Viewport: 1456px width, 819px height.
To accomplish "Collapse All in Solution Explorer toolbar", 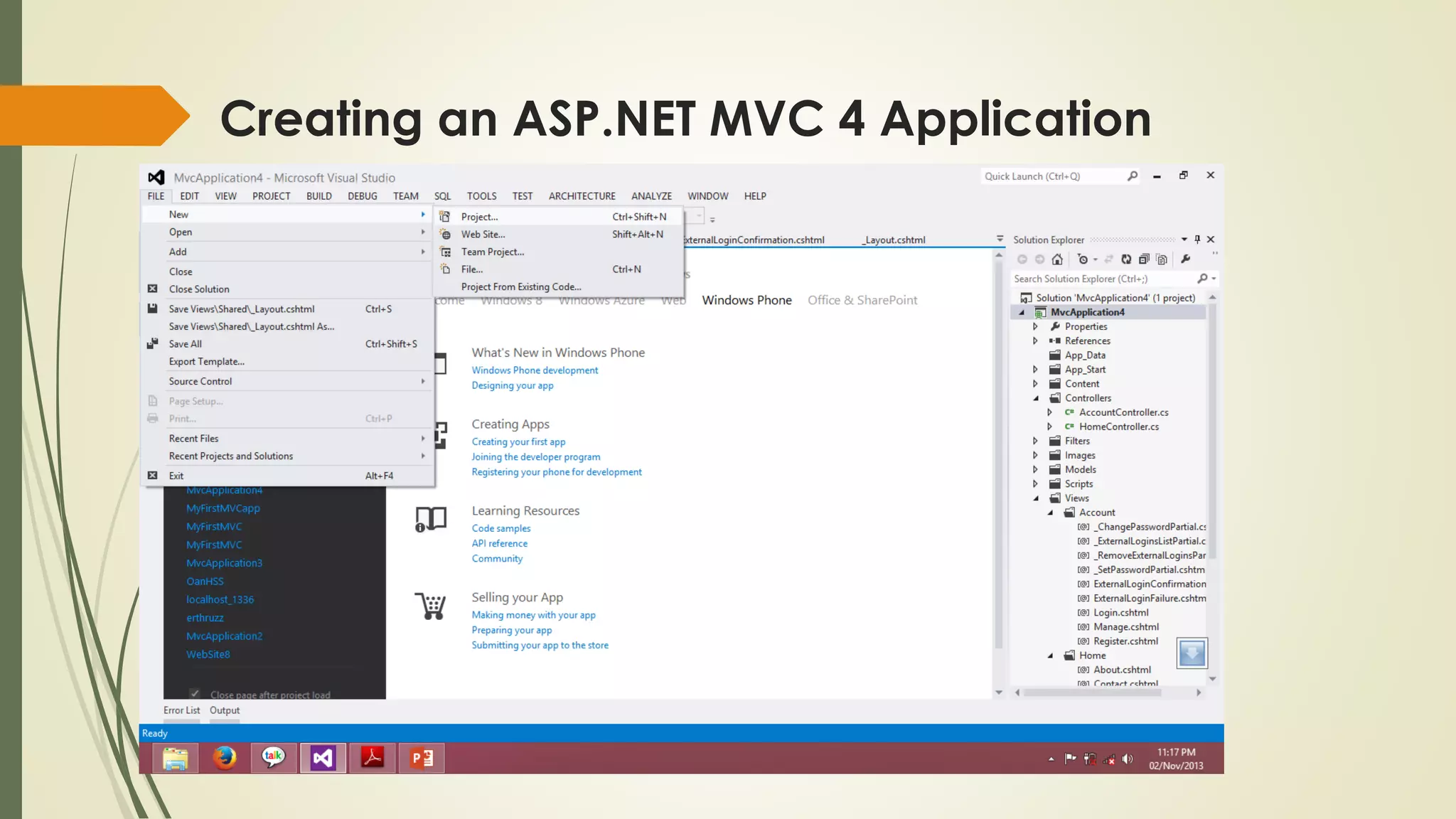I will click(x=1144, y=259).
